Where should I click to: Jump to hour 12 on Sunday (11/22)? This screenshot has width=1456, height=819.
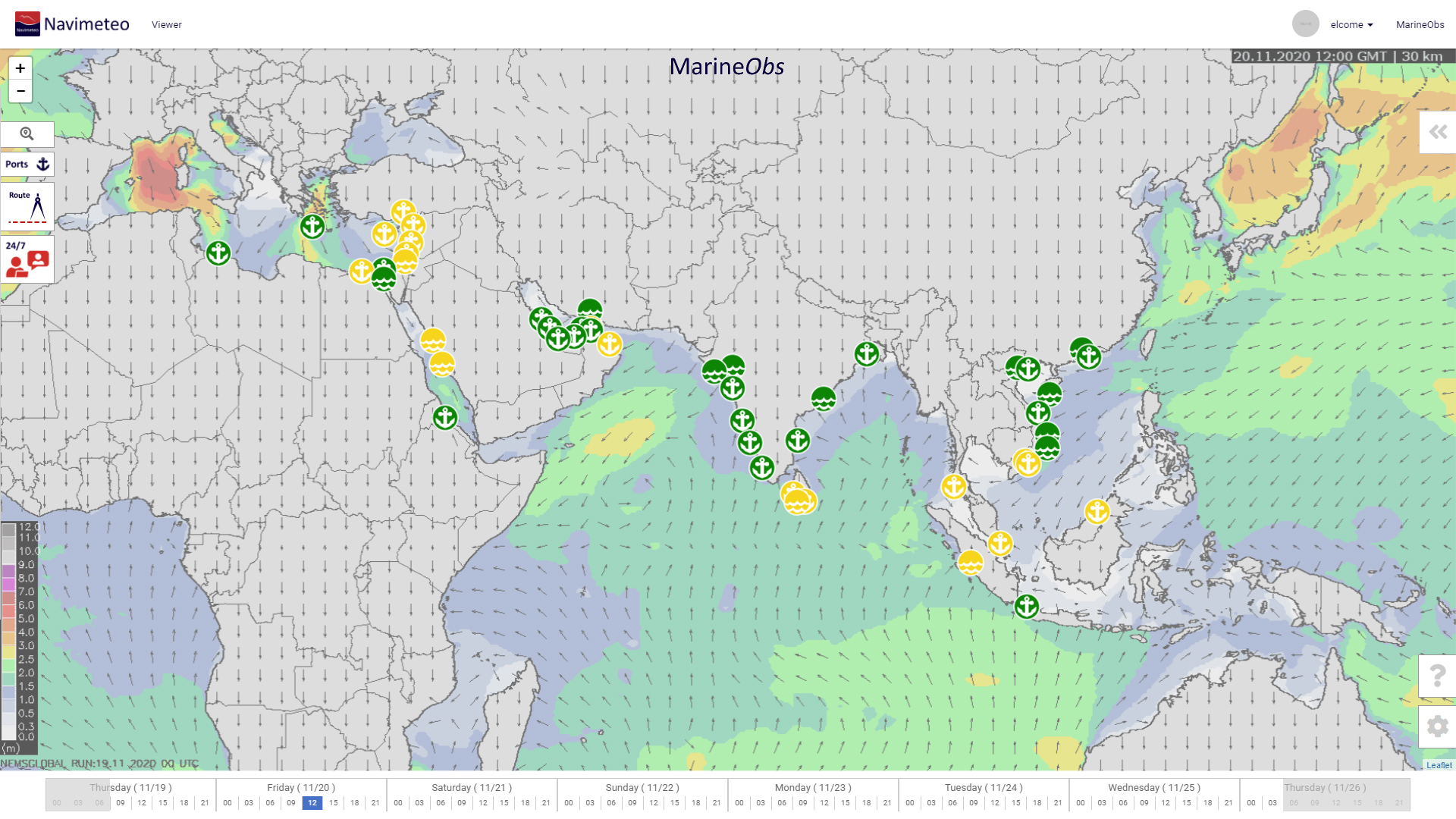pos(654,803)
